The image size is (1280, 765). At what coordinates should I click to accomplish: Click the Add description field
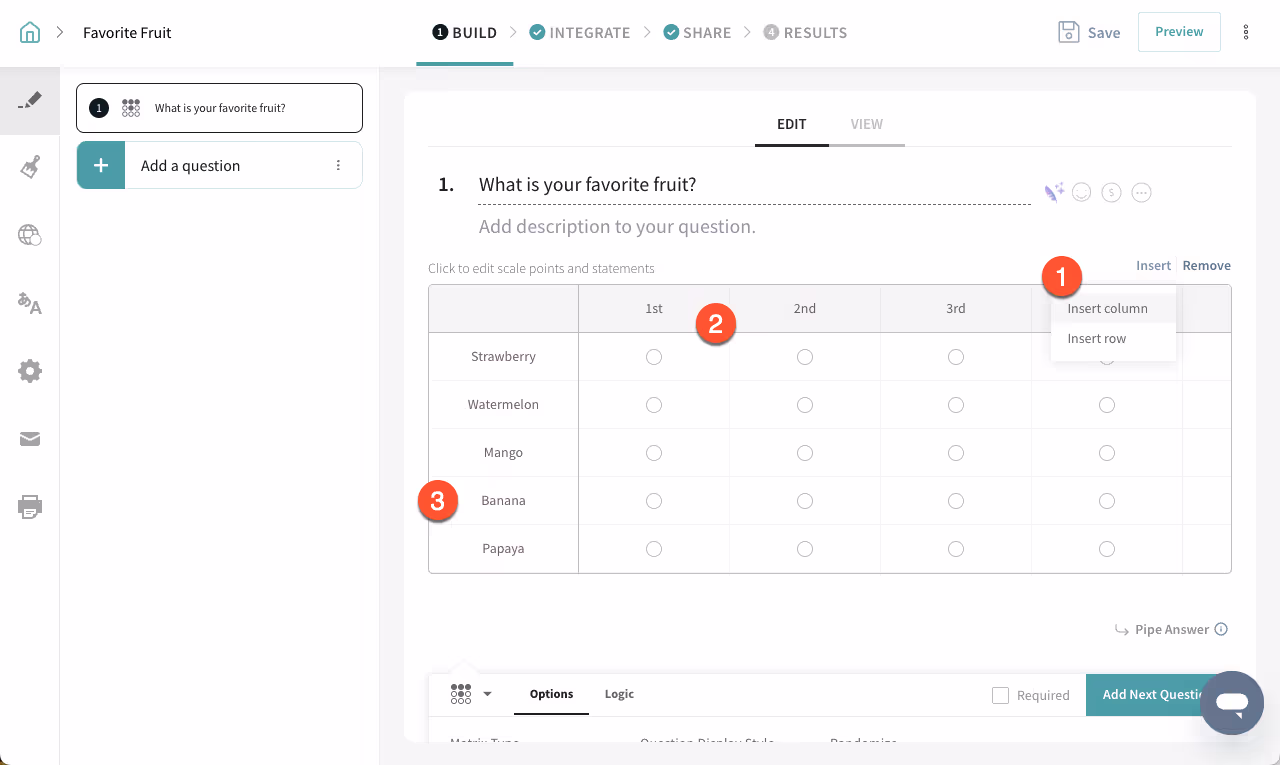pos(617,227)
